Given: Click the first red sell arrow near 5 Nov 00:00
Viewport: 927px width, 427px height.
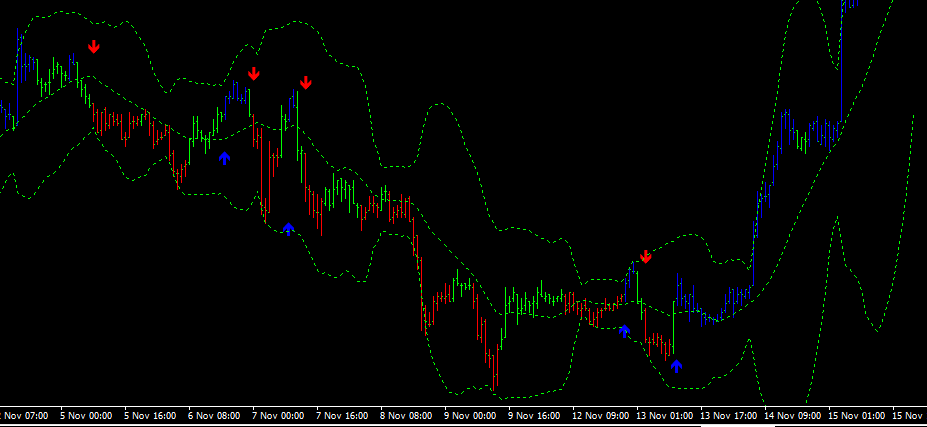Looking at the screenshot, I should click(x=93, y=46).
